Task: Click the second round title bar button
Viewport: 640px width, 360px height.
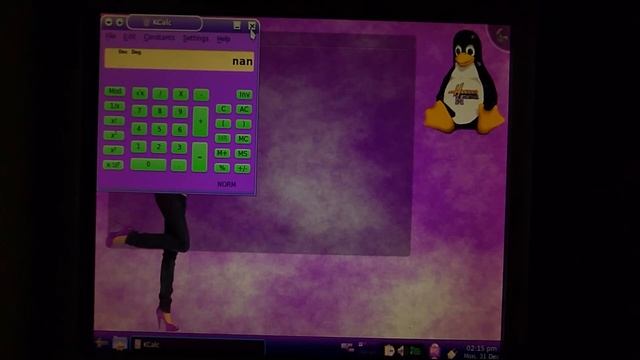Action: [120, 22]
